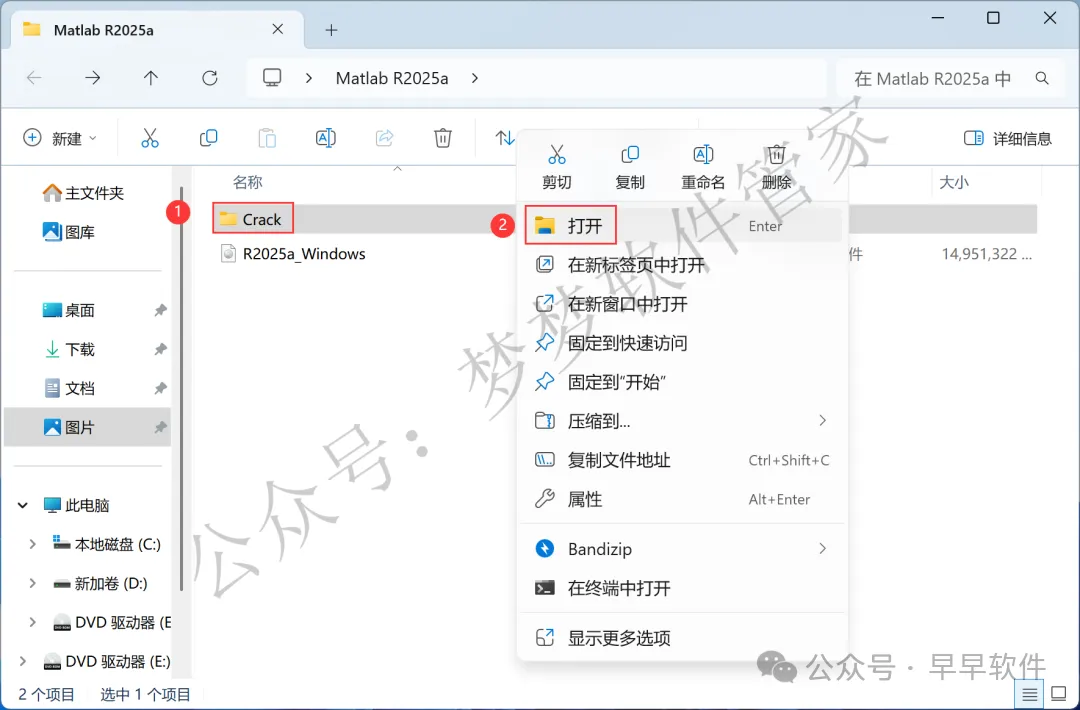Select the R2025a_Windows file
Image resolution: width=1080 pixels, height=710 pixels.
point(293,254)
